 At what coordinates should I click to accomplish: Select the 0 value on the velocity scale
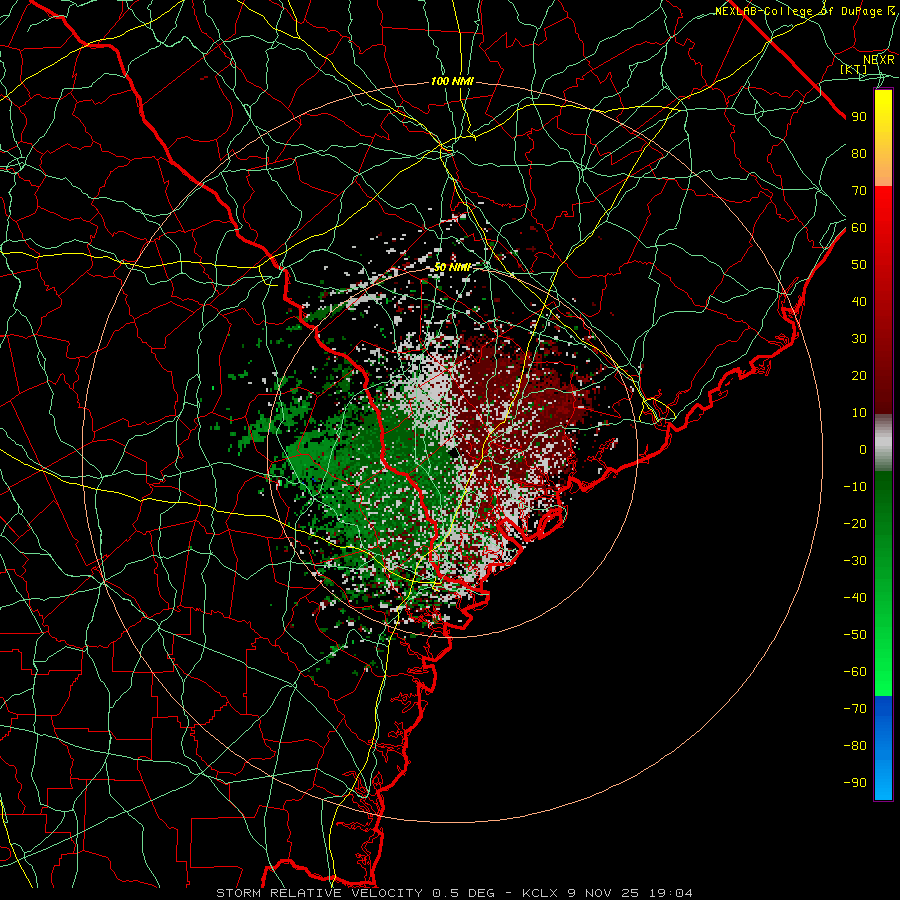(x=863, y=450)
